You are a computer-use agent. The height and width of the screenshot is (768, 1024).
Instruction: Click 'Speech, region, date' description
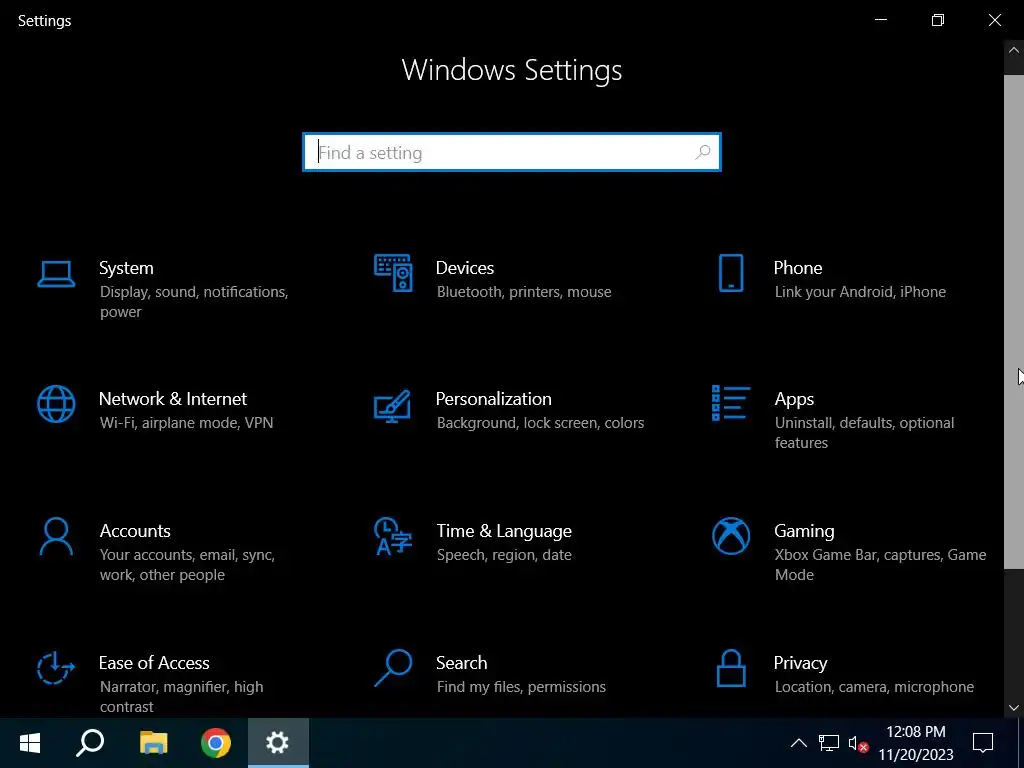click(x=504, y=555)
